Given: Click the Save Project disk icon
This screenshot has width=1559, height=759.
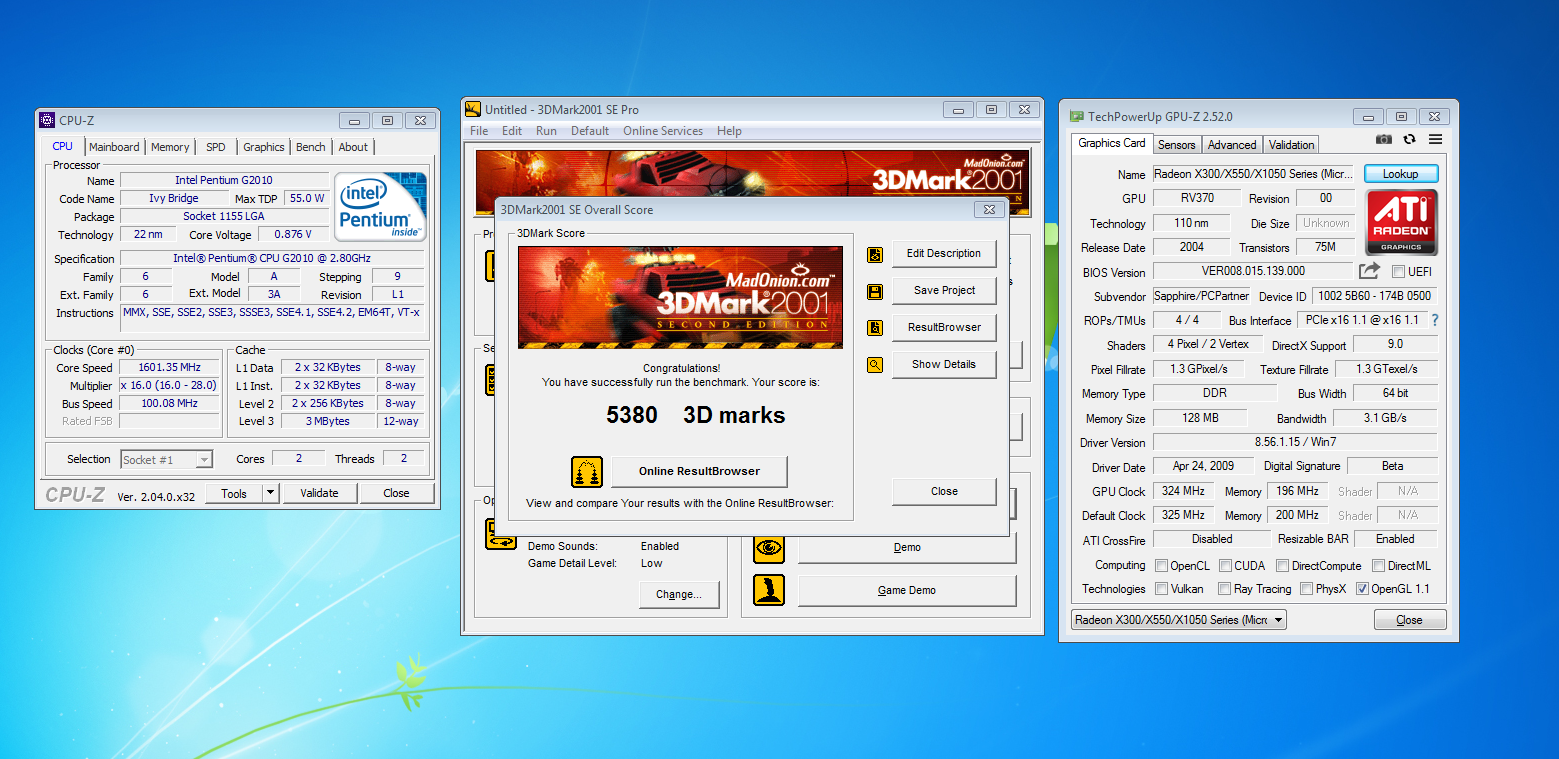Looking at the screenshot, I should (x=875, y=291).
